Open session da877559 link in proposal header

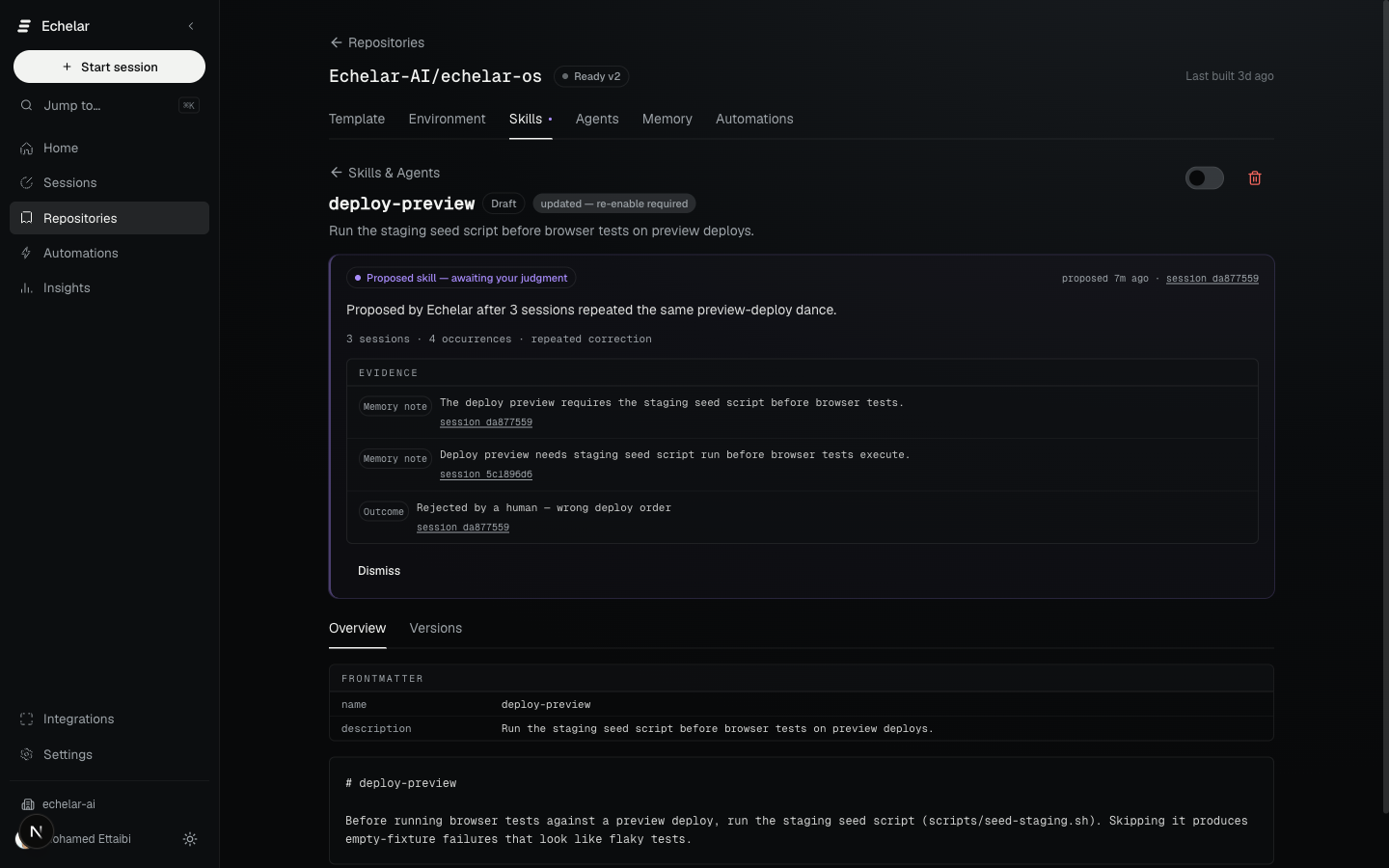1212,279
